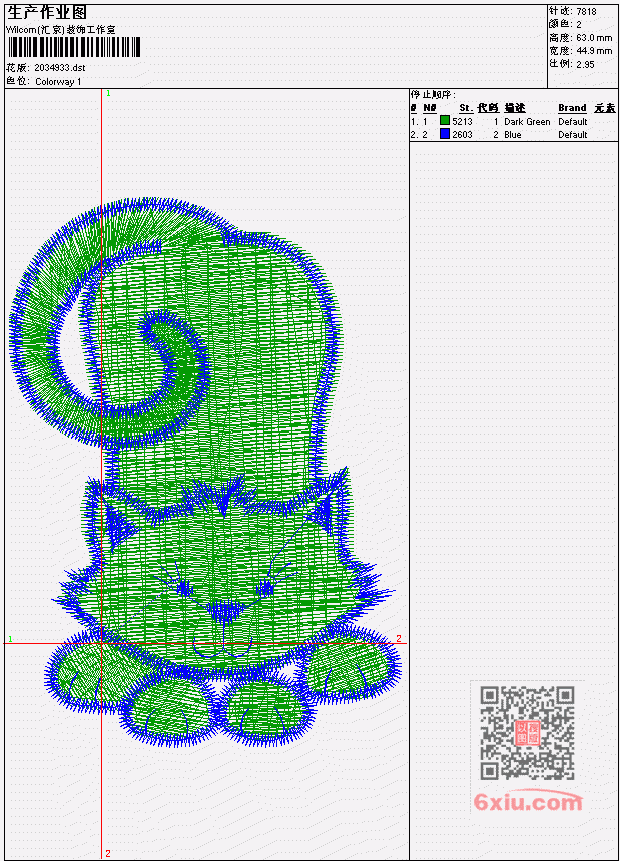Click the height value '63.0 mm'
Screen dimensions: 620x861
[594, 38]
